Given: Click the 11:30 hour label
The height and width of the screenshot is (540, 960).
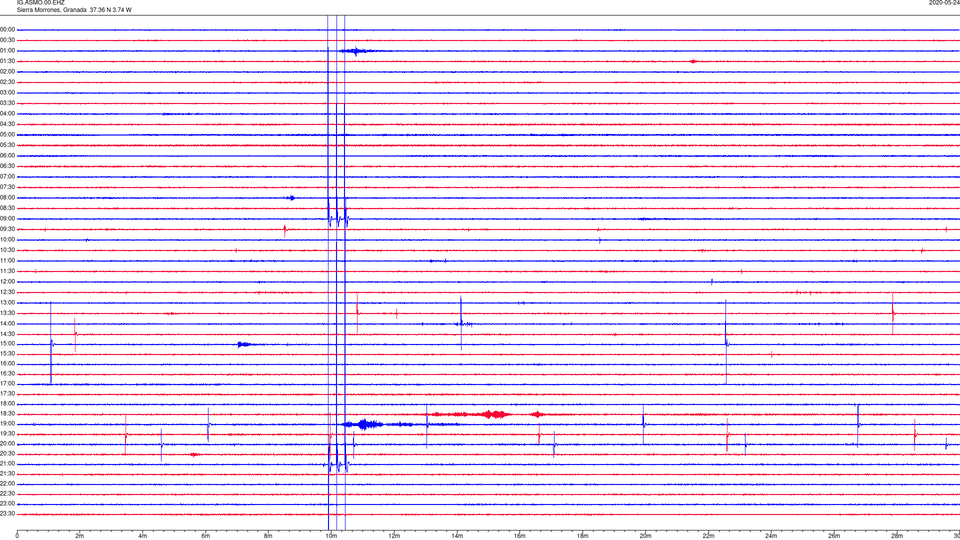Looking at the screenshot, I should [x=7, y=271].
